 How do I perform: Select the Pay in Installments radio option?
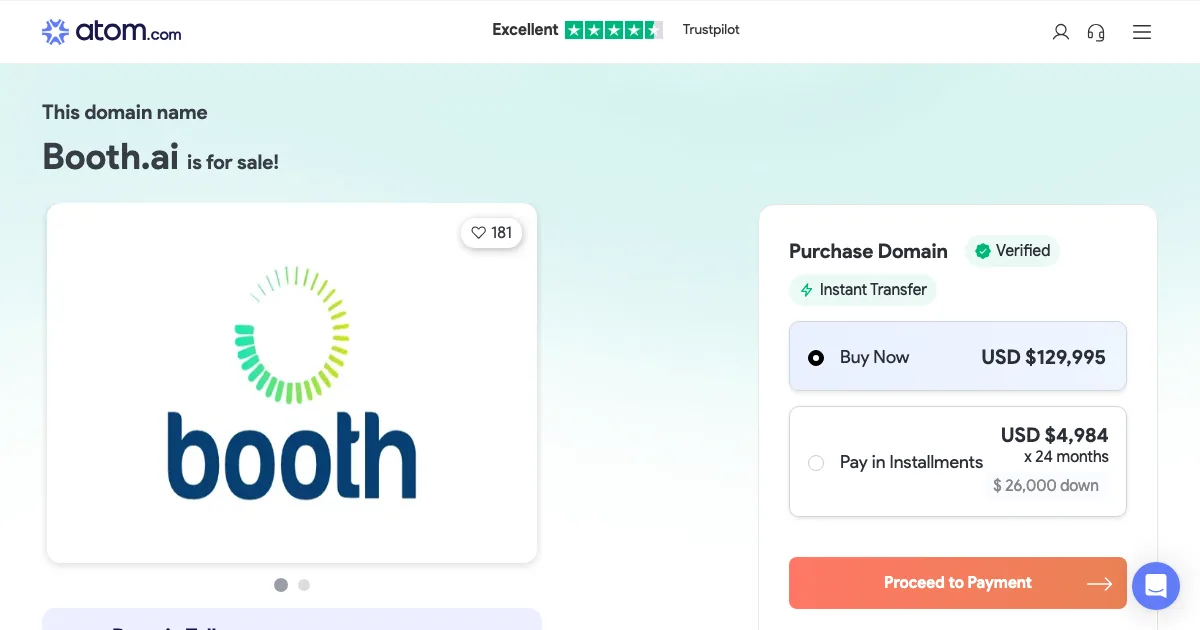tap(816, 463)
